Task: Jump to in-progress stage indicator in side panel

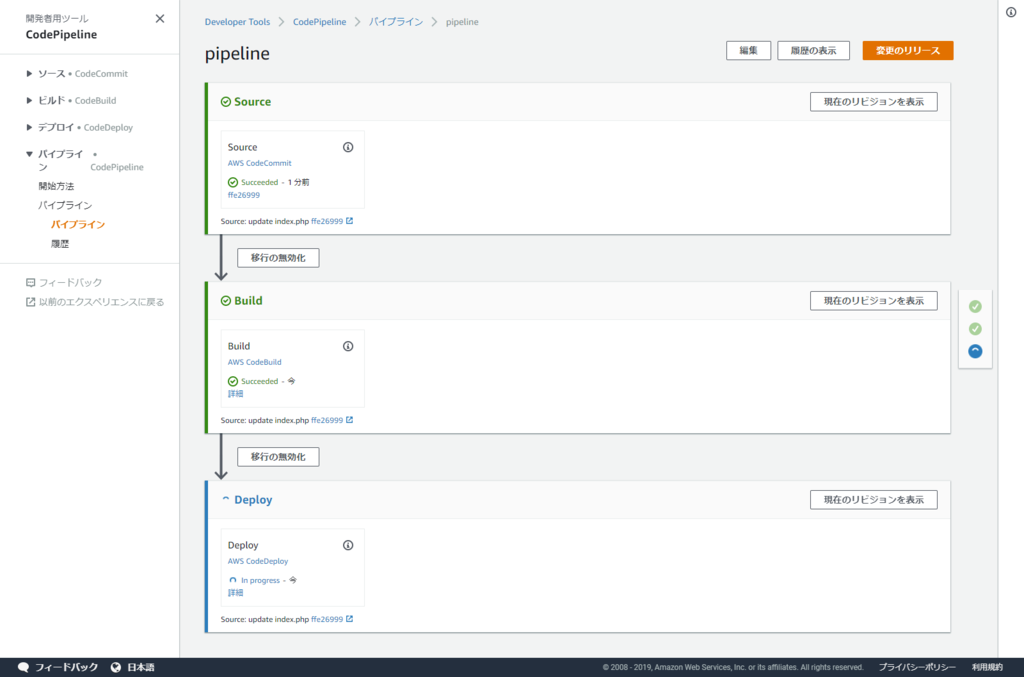Action: click(975, 351)
